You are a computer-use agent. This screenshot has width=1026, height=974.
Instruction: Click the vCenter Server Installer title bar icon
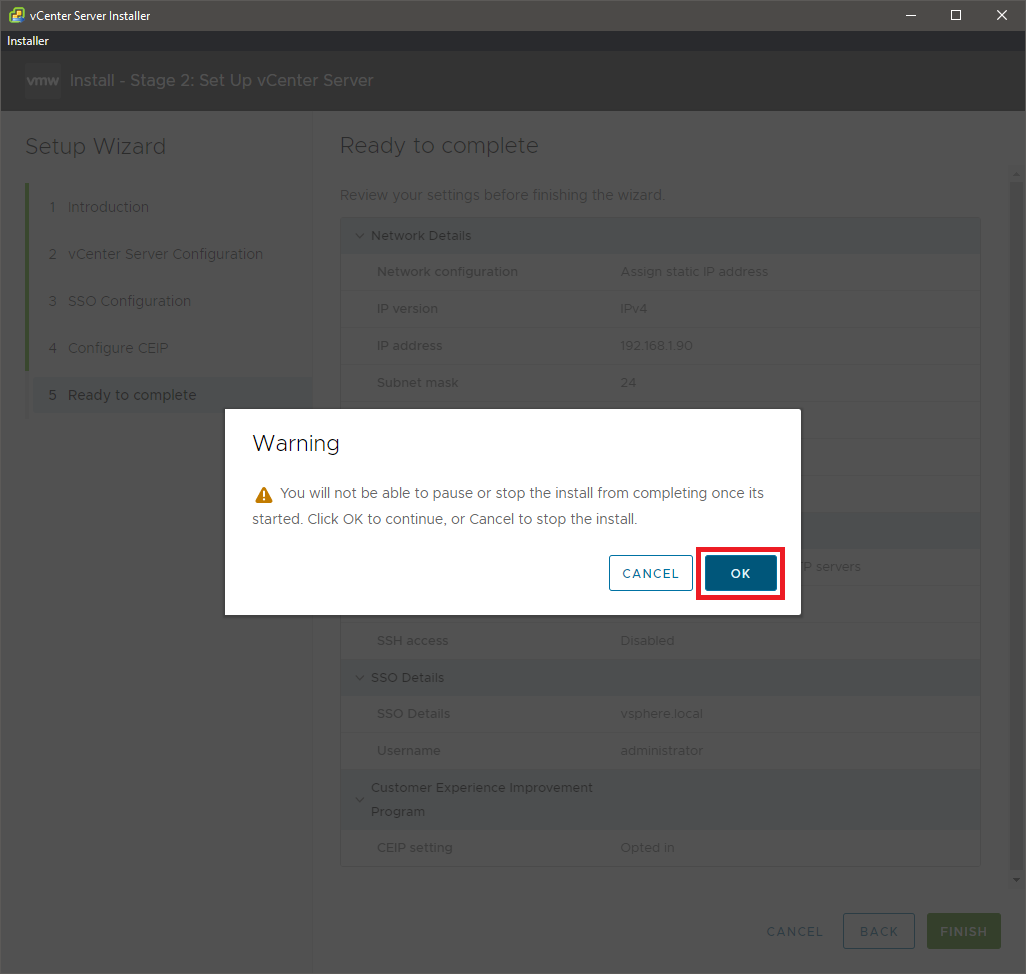pyautogui.click(x=16, y=15)
